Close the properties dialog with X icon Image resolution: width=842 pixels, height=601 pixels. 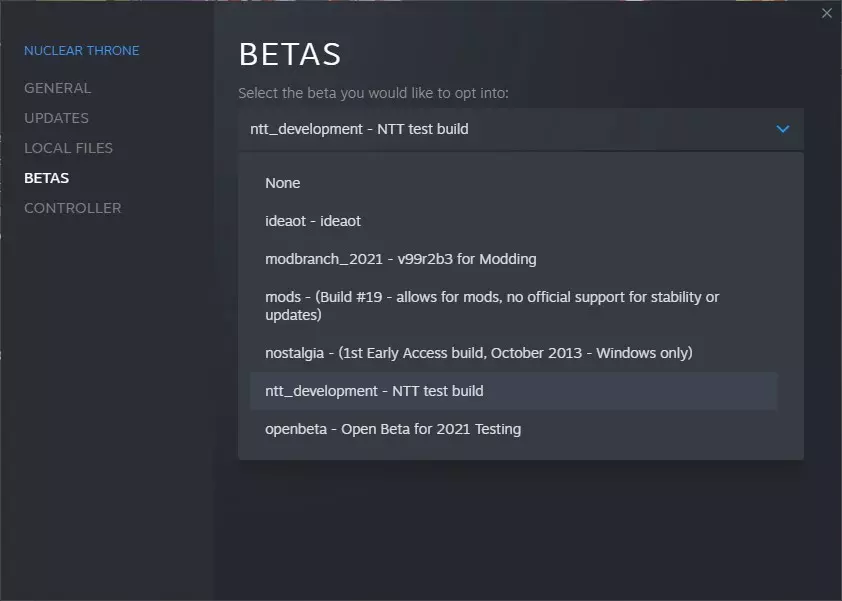coord(826,13)
